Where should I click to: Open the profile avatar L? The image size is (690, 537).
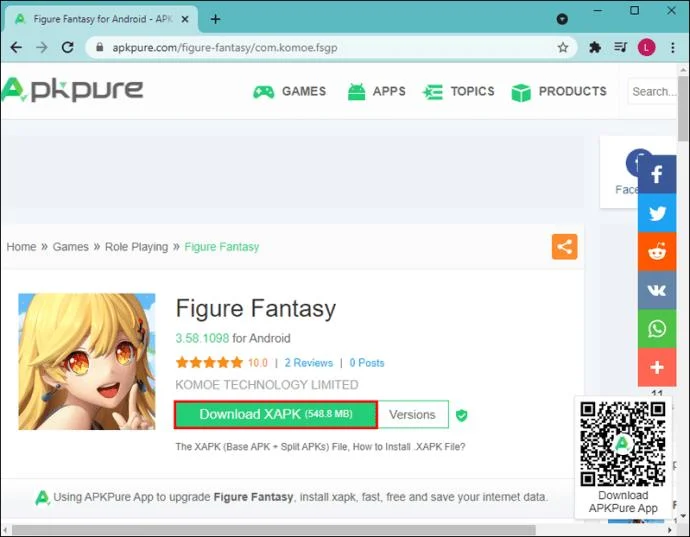646,47
